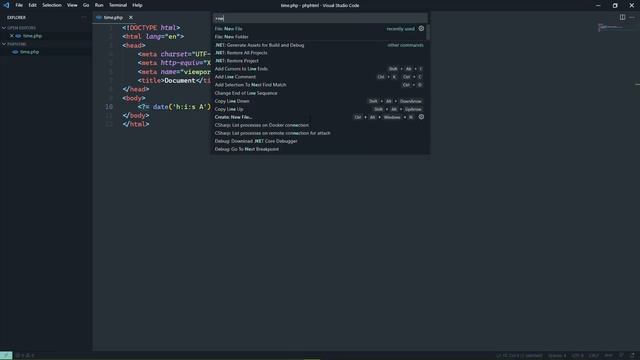Click the command palette scrollbar
Screen dimensions: 640x360
pyautogui.click(x=428, y=32)
